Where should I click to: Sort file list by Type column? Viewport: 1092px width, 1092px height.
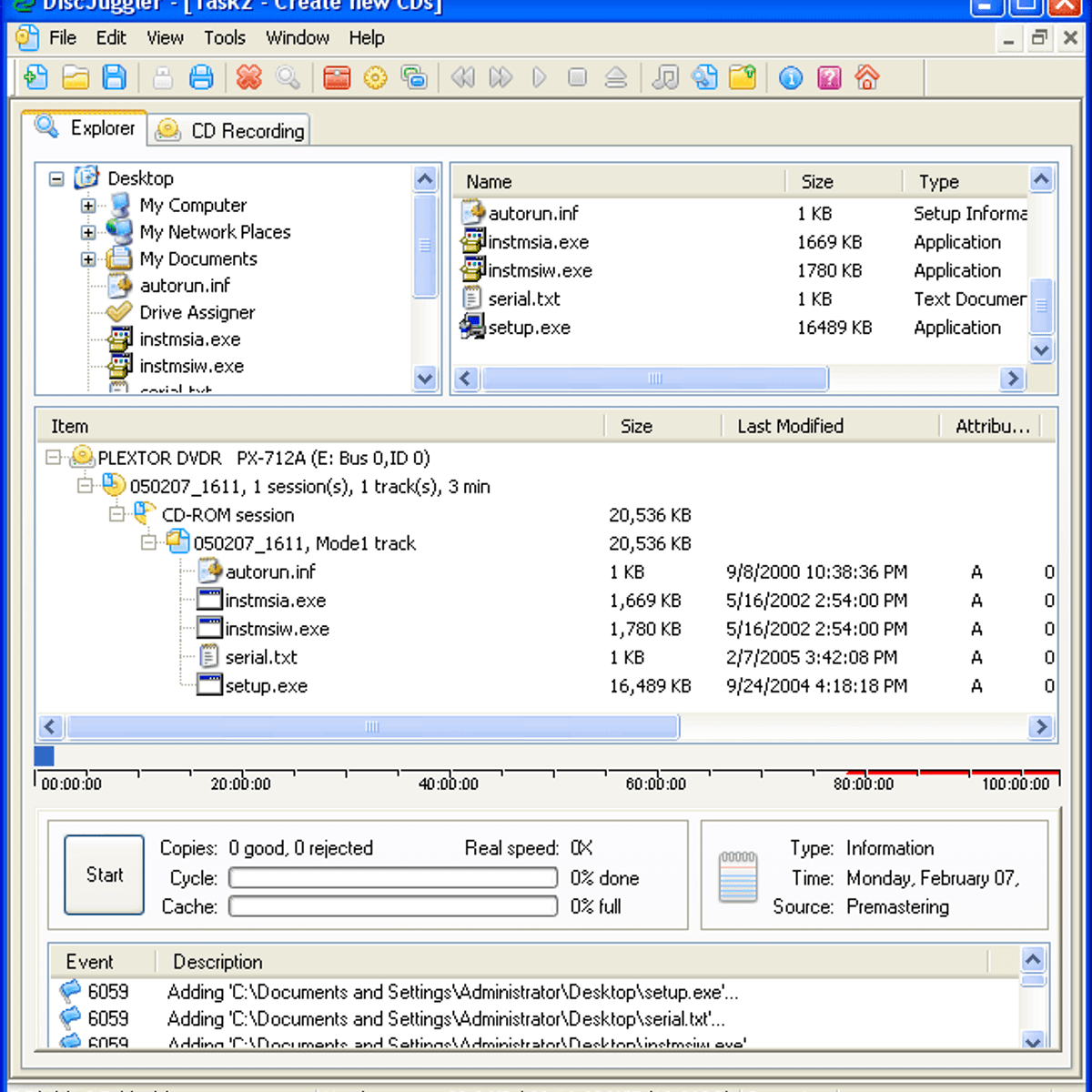(966, 181)
